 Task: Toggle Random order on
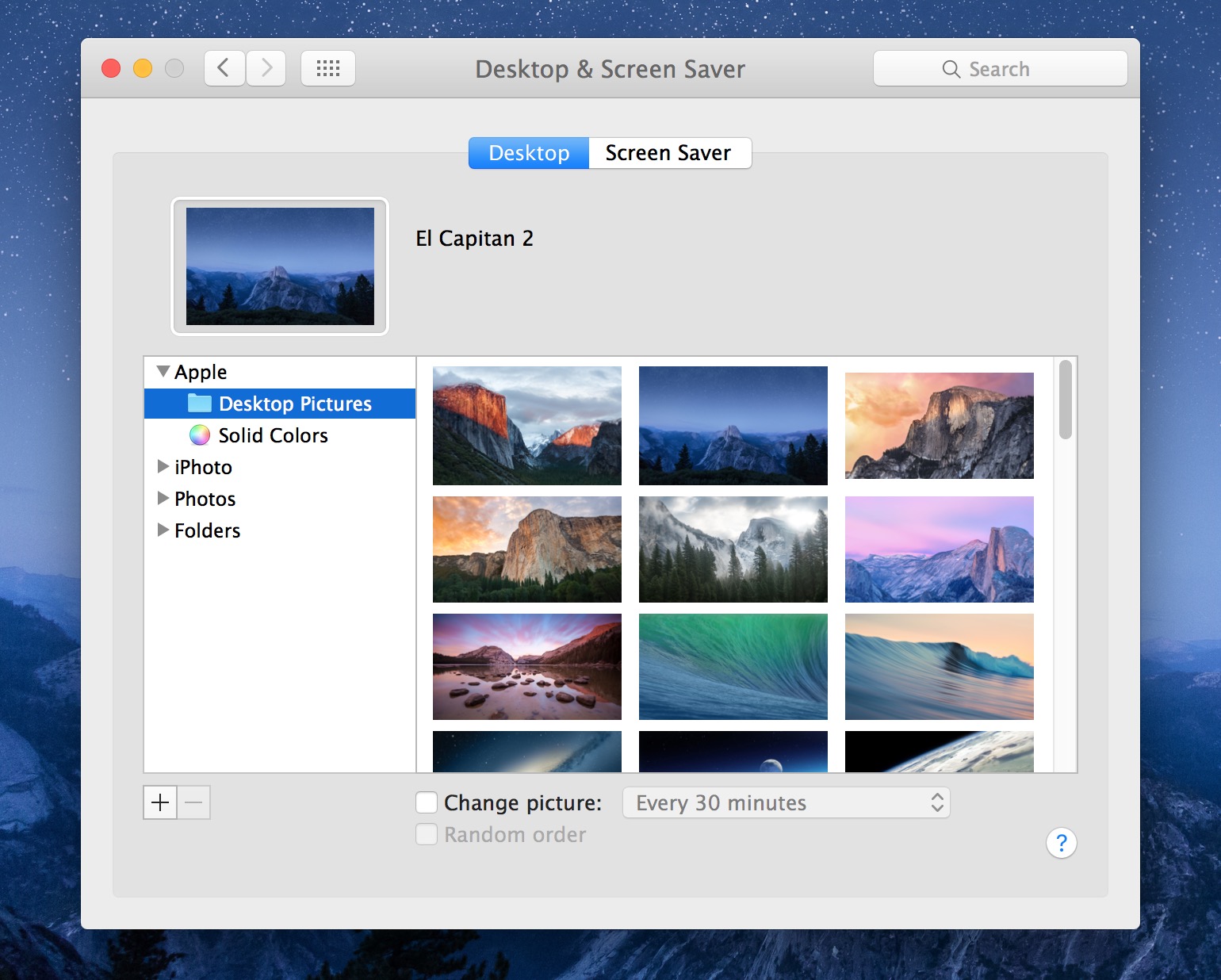point(426,834)
